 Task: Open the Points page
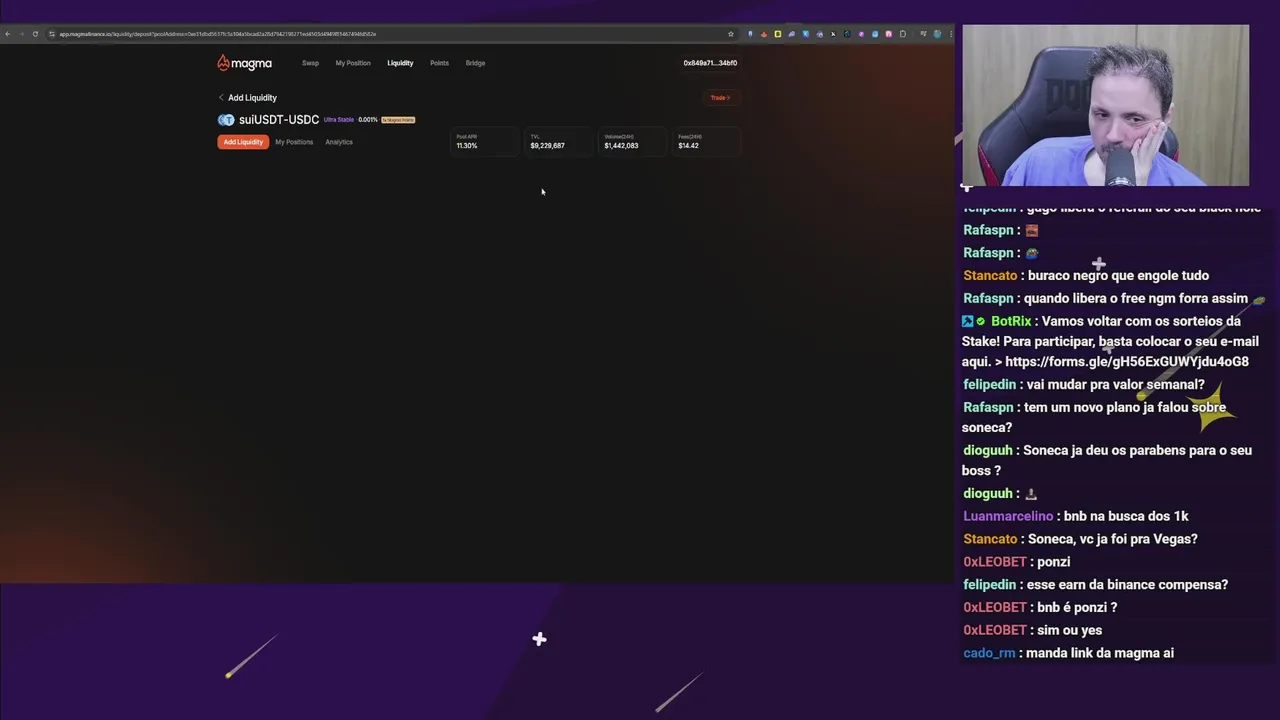(439, 63)
